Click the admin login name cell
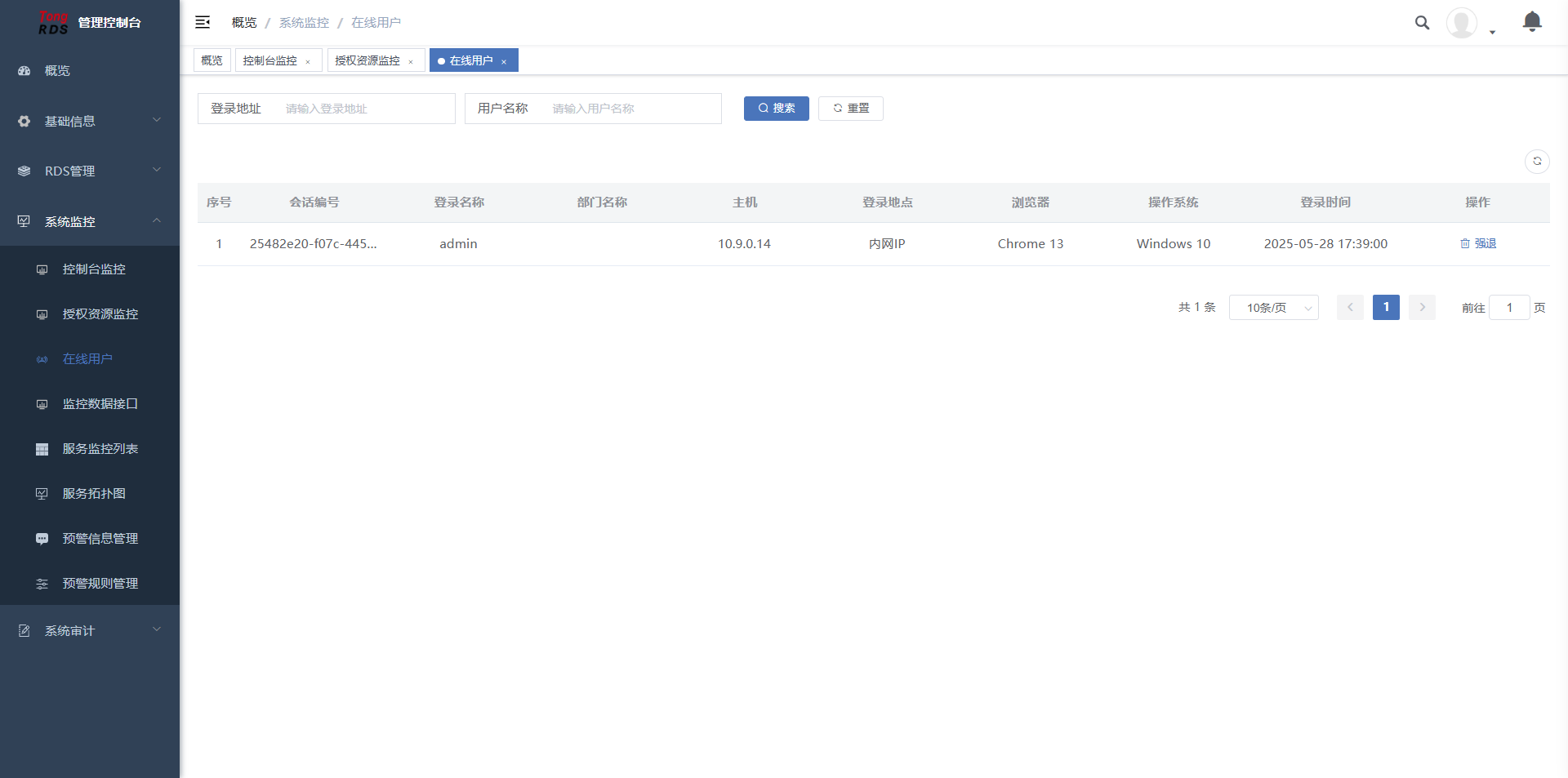 pyautogui.click(x=458, y=244)
